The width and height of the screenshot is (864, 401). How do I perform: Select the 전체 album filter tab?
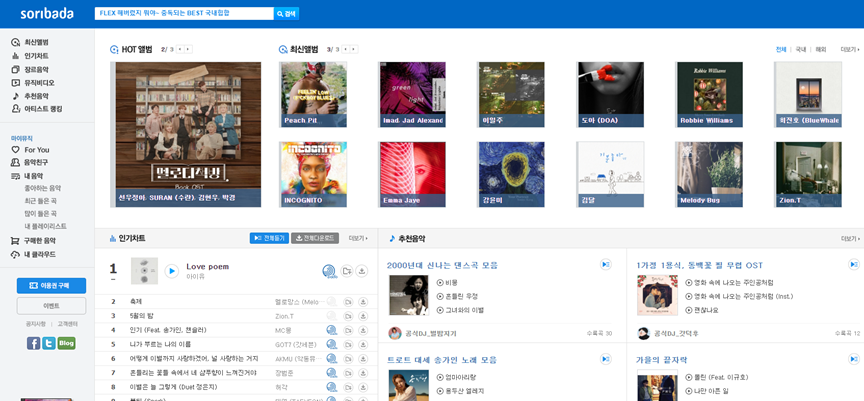[x=781, y=50]
